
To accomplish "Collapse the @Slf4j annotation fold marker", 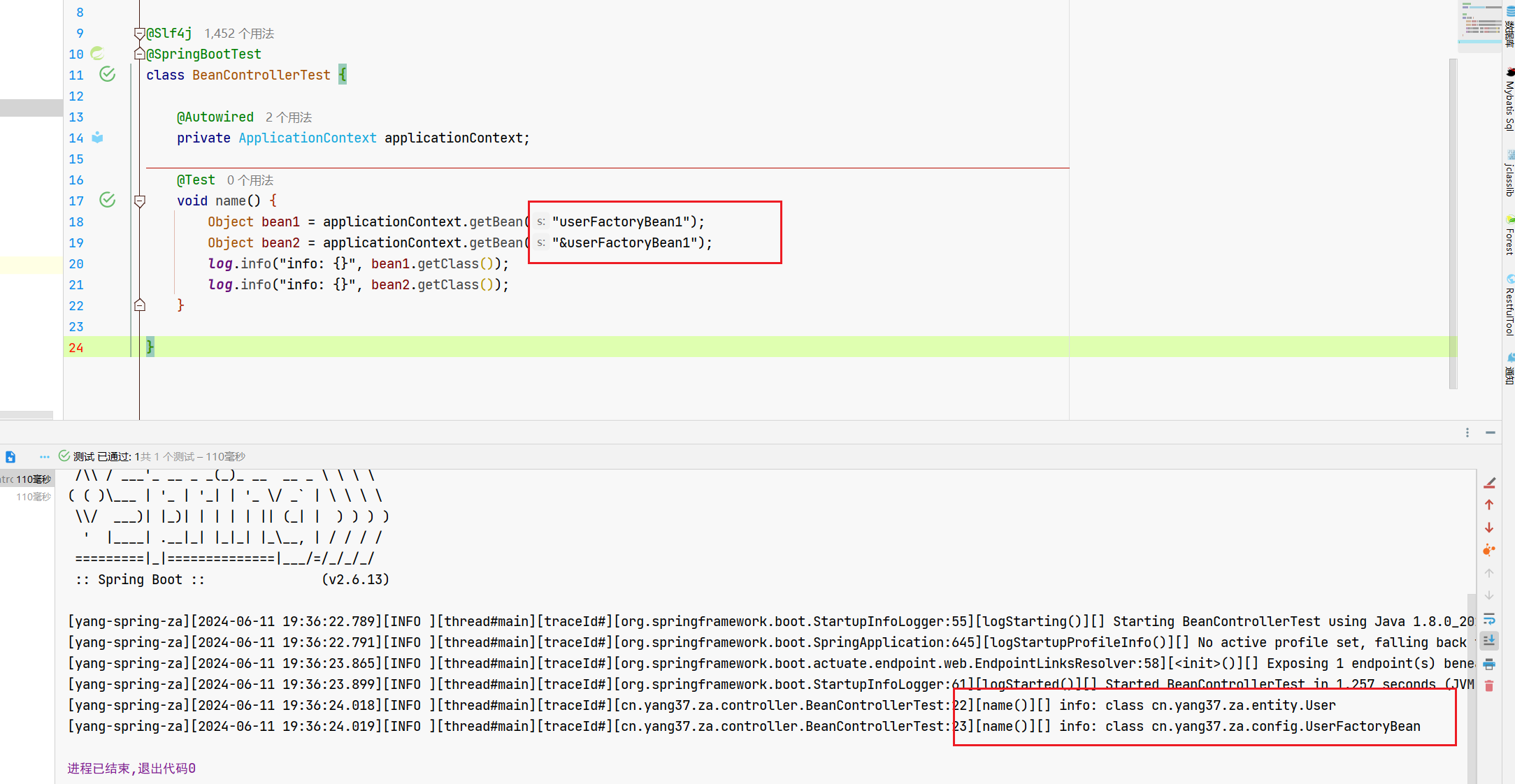I will (139, 33).
